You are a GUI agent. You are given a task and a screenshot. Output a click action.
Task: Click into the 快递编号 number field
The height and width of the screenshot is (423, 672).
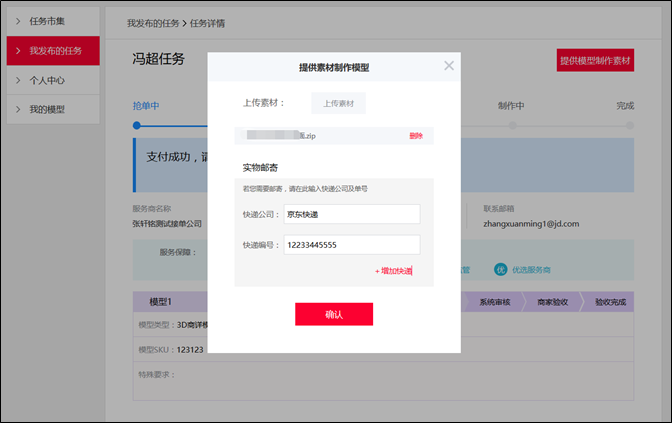pyautogui.click(x=351, y=245)
